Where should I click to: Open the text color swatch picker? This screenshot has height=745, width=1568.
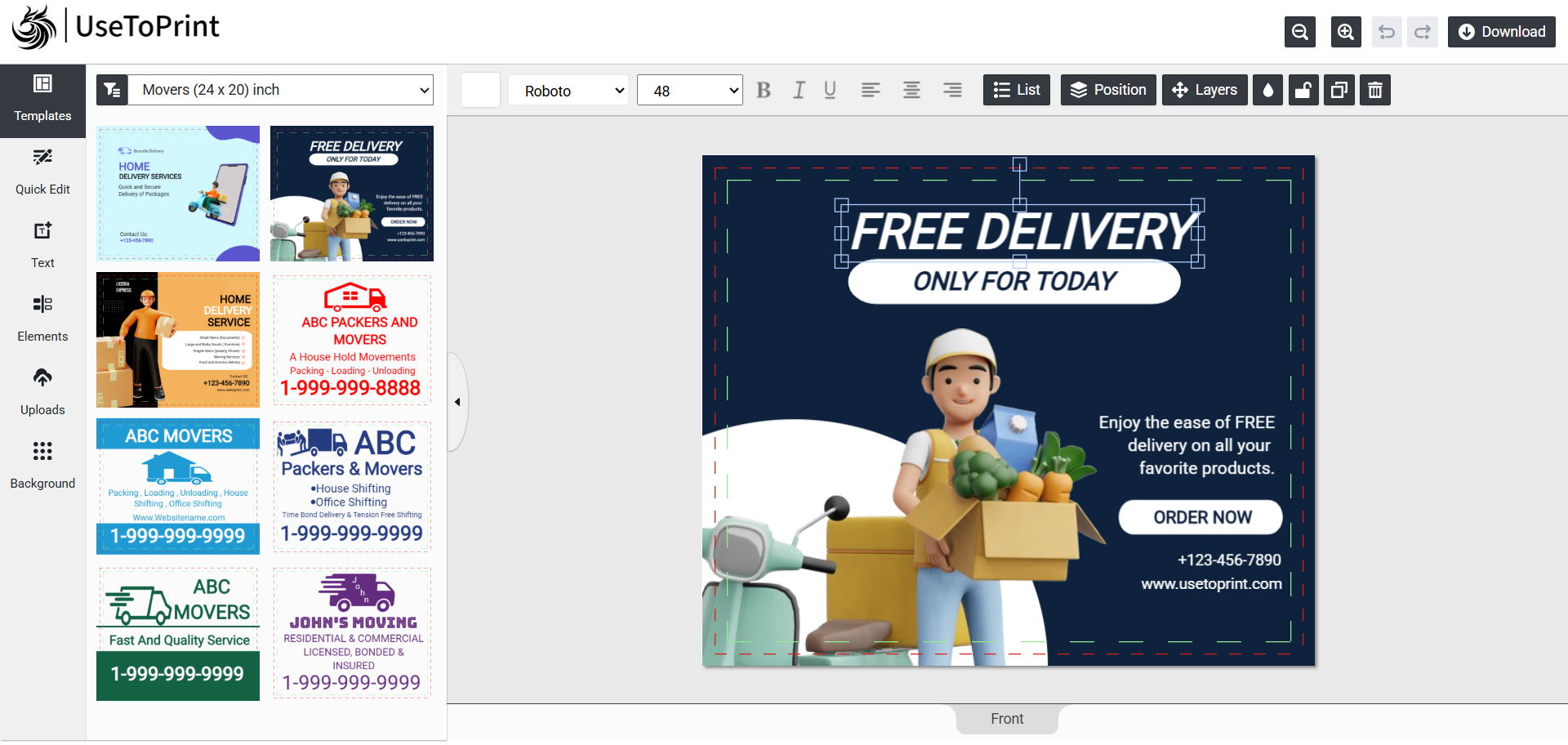coord(480,90)
